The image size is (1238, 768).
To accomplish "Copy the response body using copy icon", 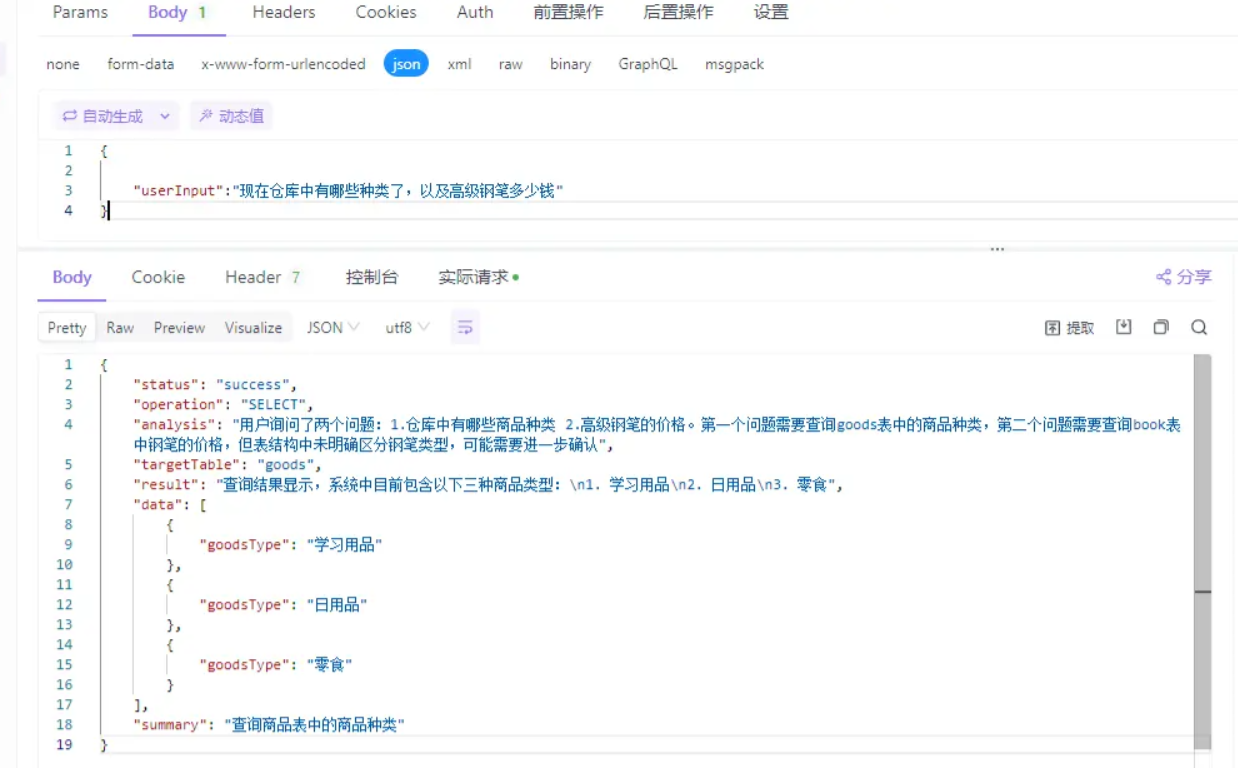I will pos(1161,327).
